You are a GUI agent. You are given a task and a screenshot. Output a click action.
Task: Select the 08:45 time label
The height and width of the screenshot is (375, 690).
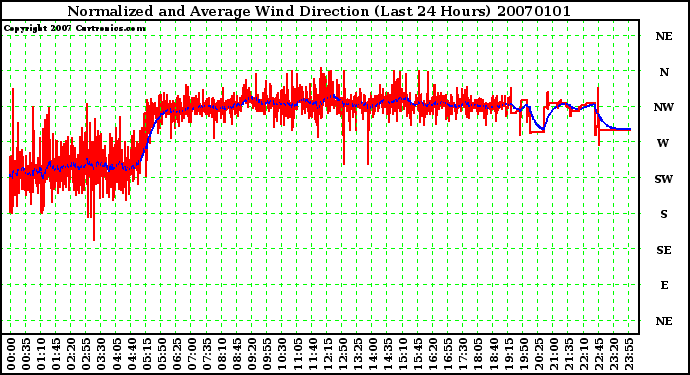(237, 354)
